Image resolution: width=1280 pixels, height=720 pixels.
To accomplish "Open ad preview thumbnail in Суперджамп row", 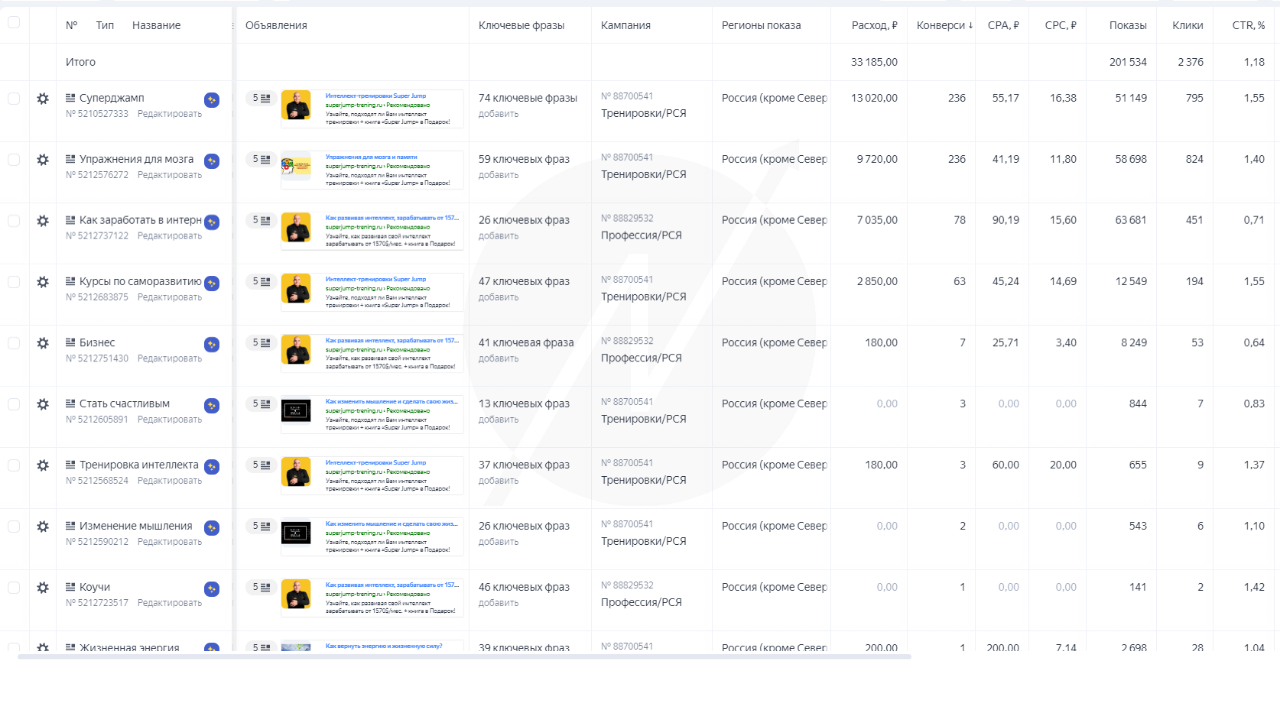I will [x=296, y=106].
